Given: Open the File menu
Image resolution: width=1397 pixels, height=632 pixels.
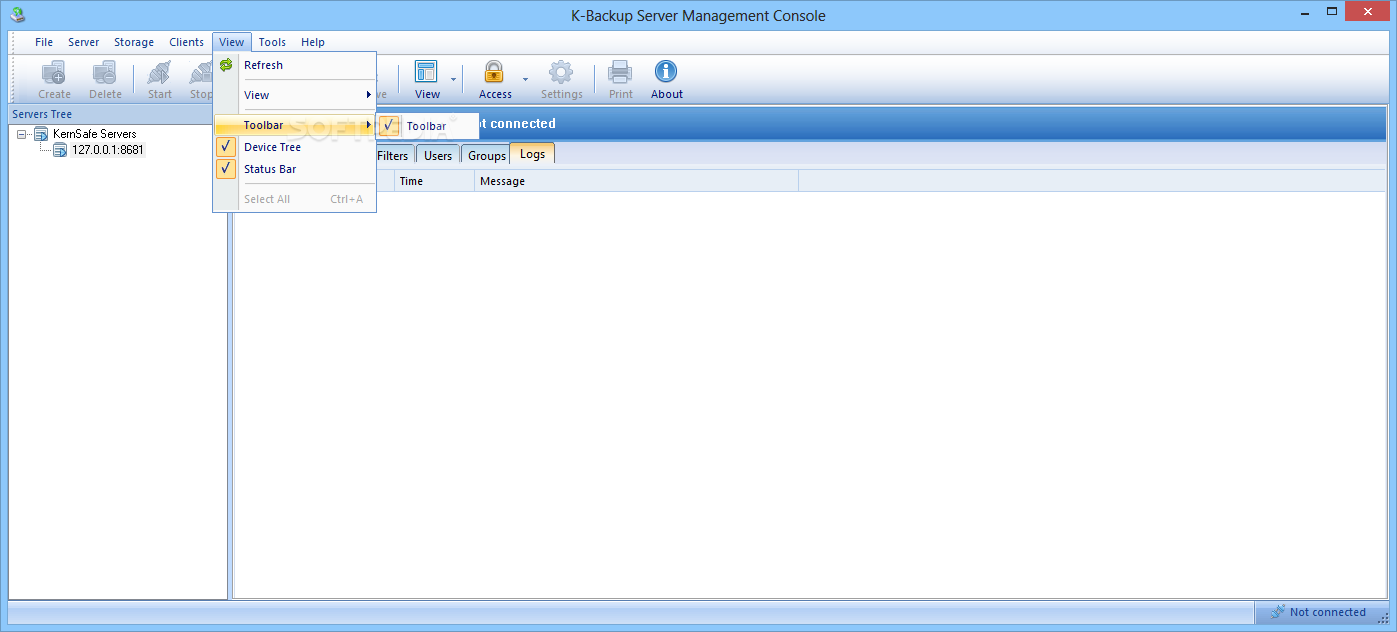Looking at the screenshot, I should click(x=44, y=42).
